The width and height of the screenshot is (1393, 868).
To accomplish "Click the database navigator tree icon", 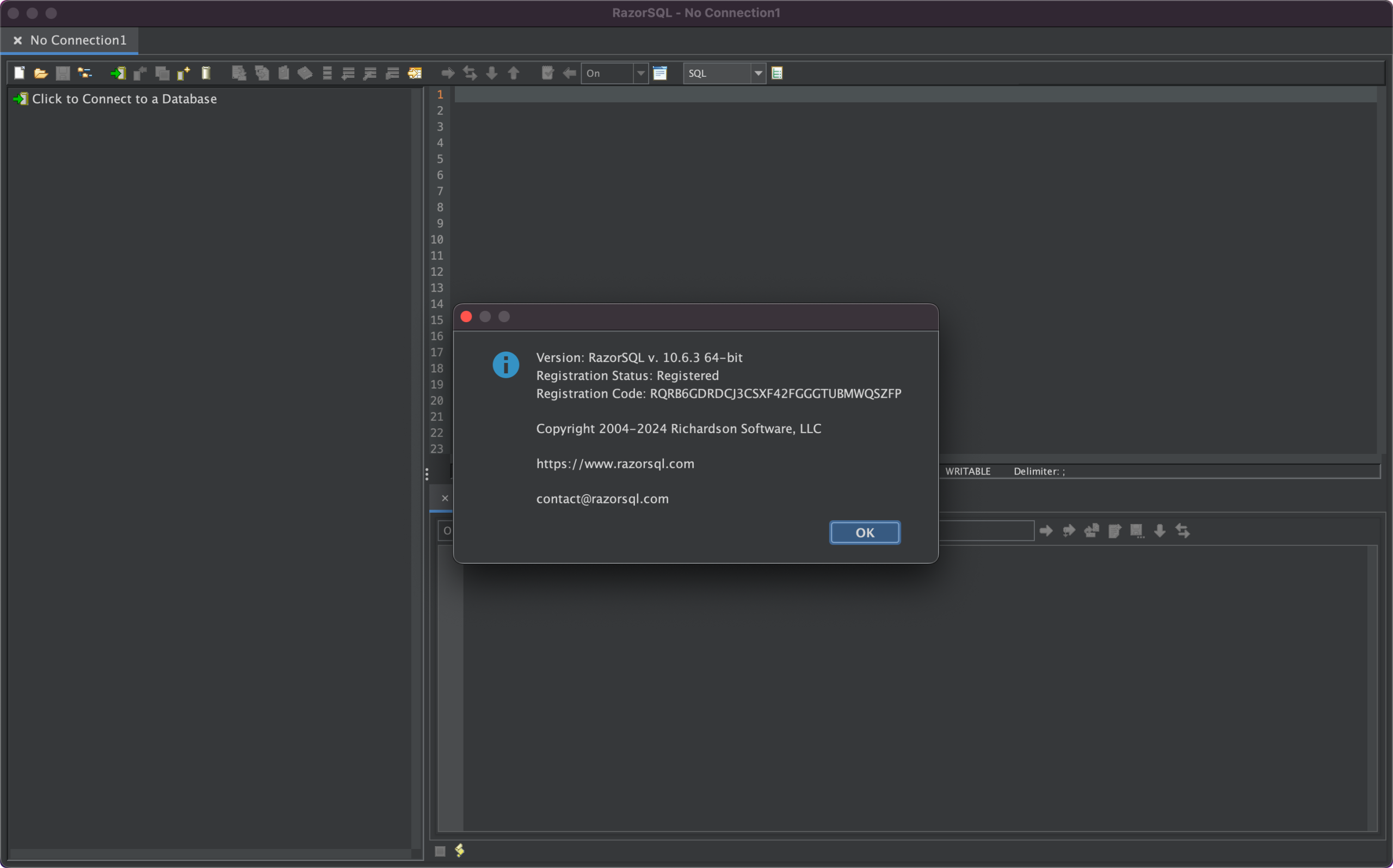I will 84,73.
